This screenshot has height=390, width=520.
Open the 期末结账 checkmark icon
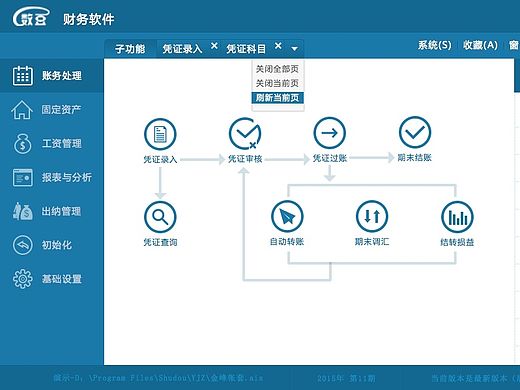[x=415, y=132]
